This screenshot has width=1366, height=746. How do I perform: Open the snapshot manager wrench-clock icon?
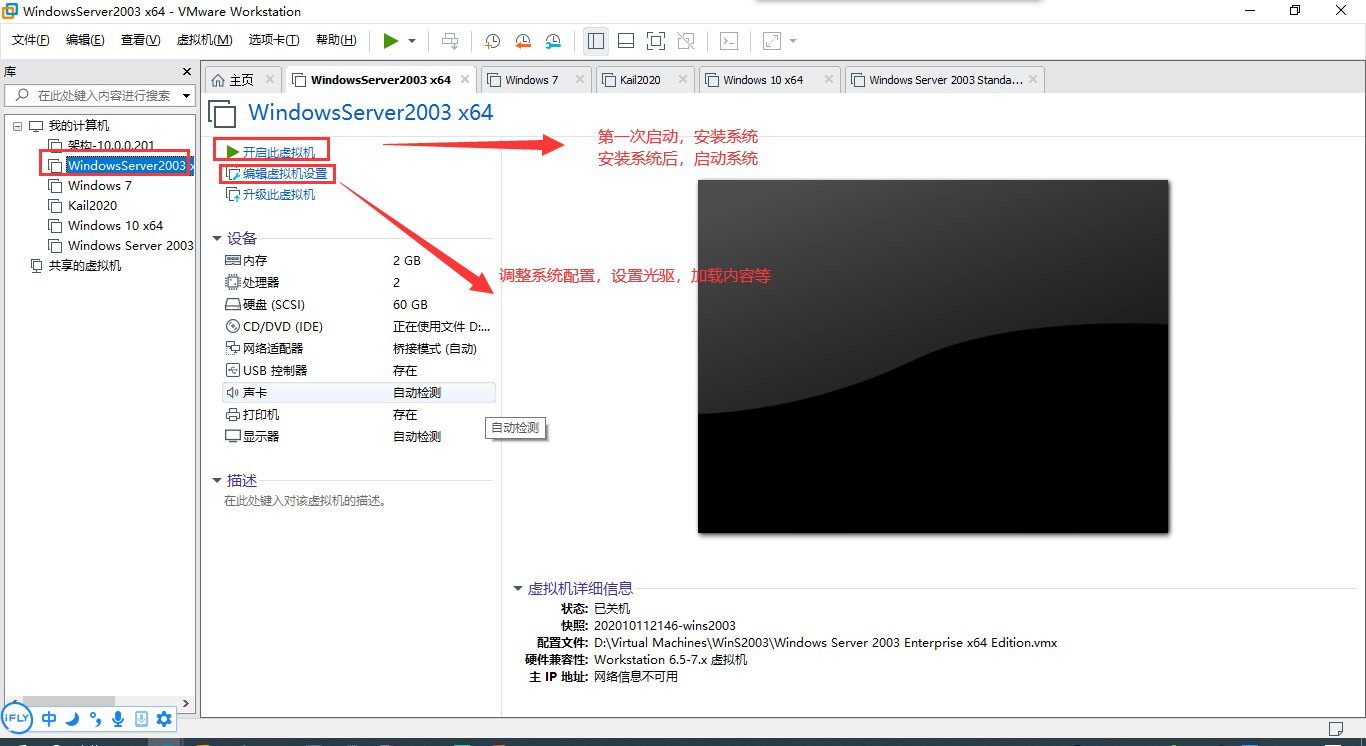coord(553,41)
